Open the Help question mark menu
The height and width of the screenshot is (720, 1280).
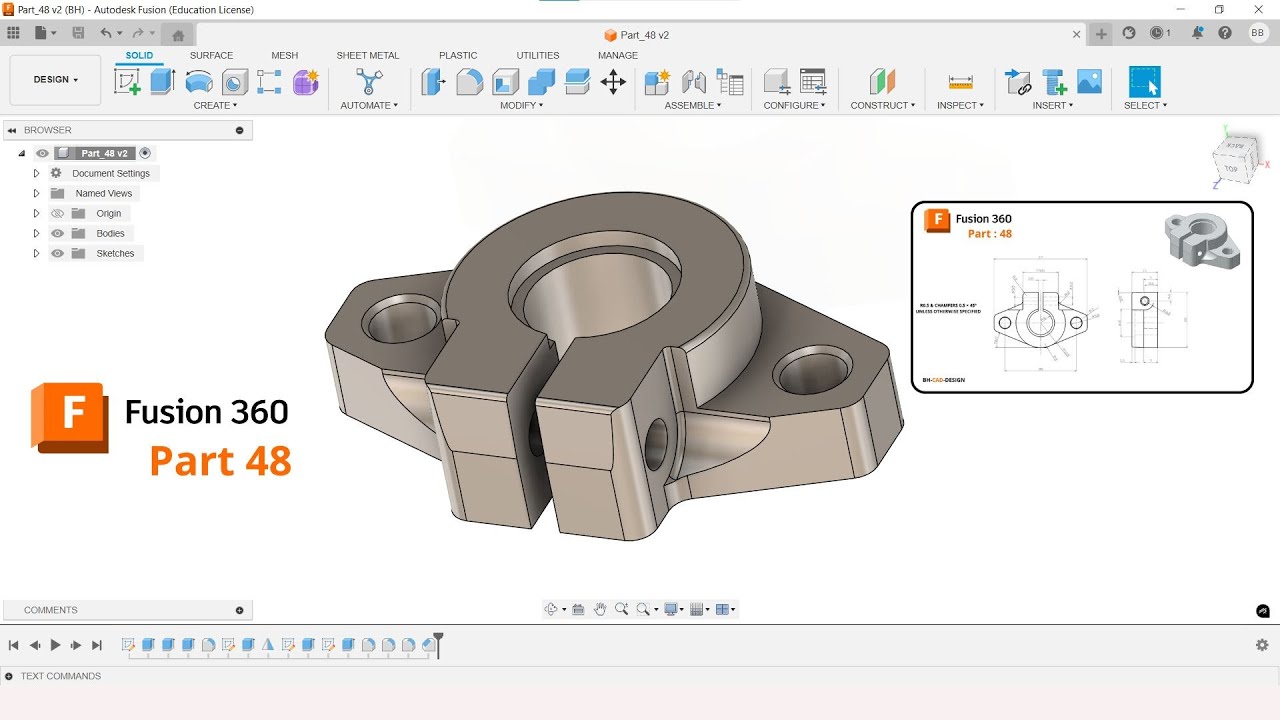click(1225, 33)
